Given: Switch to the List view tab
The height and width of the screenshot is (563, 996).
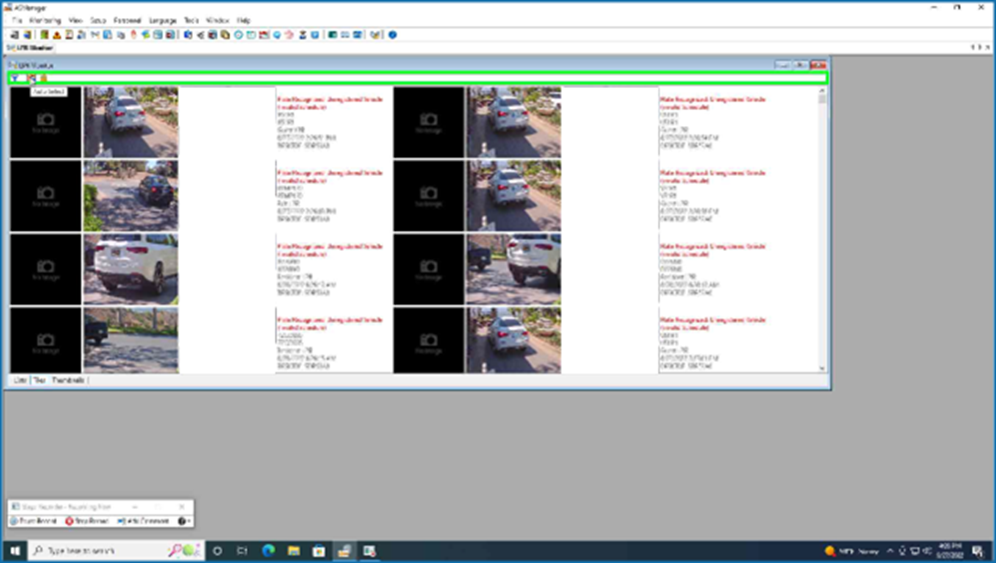Looking at the screenshot, I should click(x=19, y=380).
